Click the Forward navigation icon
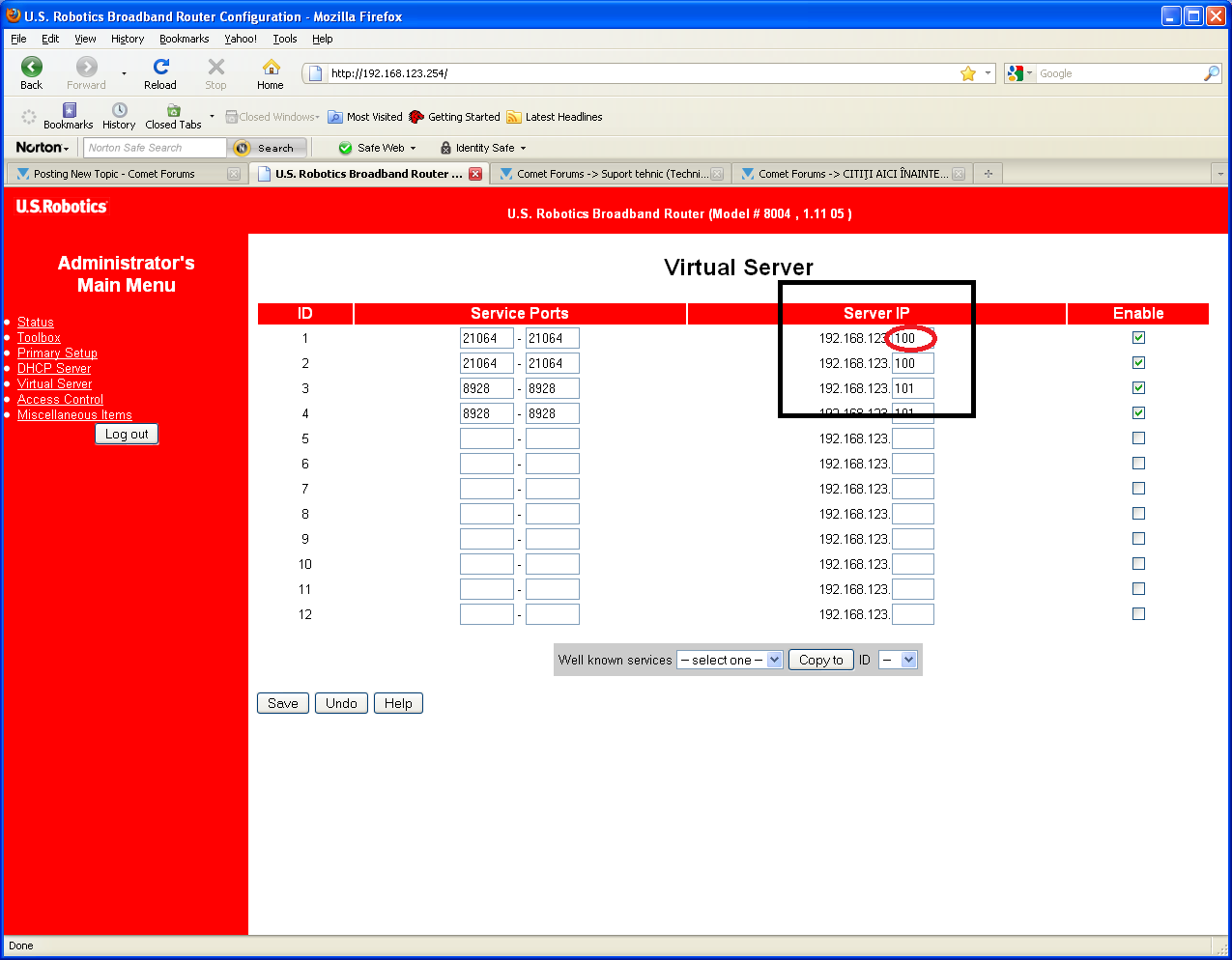This screenshot has height=960, width=1232. 87,67
